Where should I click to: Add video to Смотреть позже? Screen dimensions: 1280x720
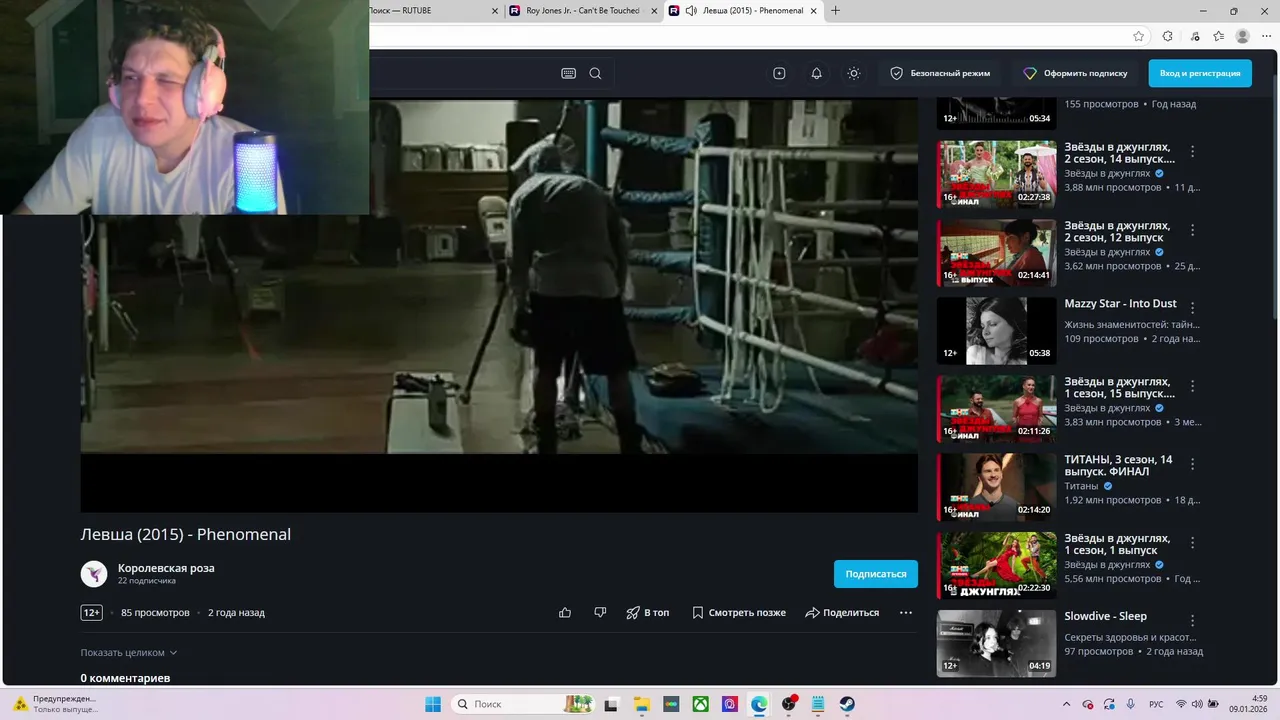739,612
